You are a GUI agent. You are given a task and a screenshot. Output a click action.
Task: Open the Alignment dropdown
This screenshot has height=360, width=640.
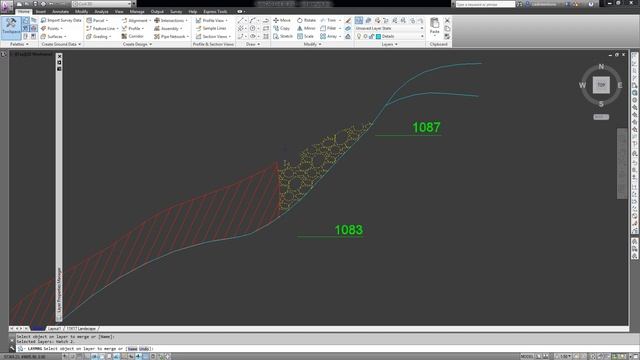coord(136,20)
